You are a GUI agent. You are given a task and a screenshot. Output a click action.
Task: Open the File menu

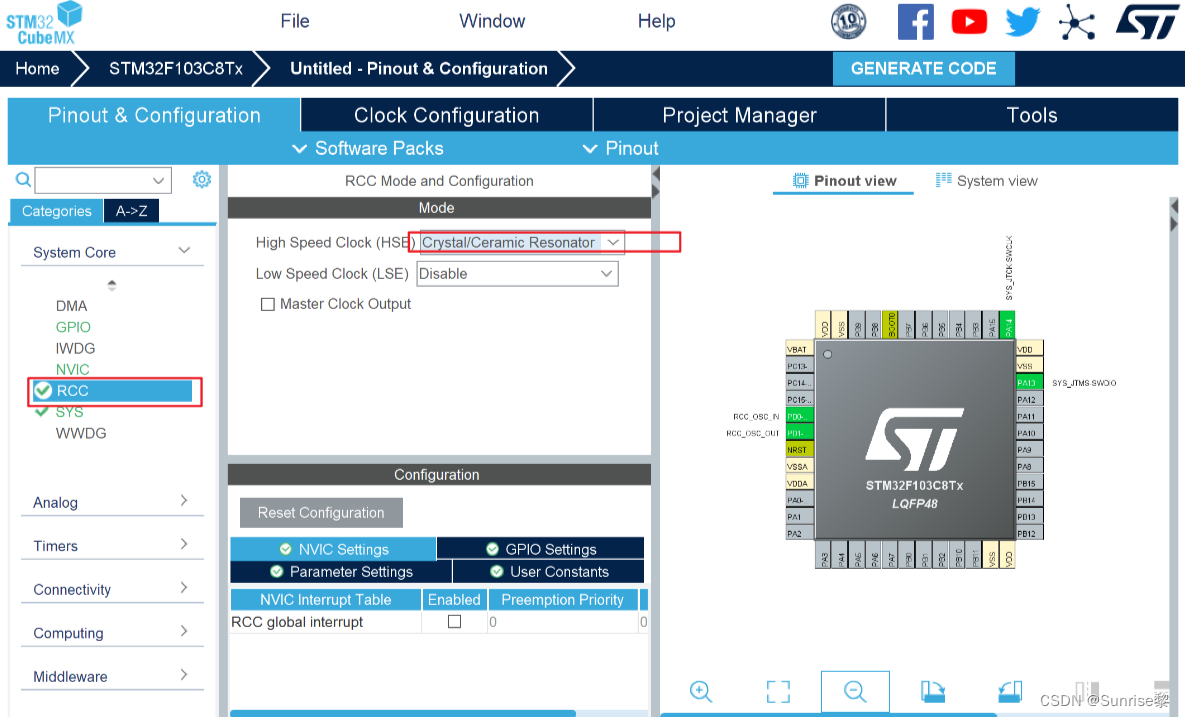pyautogui.click(x=295, y=21)
